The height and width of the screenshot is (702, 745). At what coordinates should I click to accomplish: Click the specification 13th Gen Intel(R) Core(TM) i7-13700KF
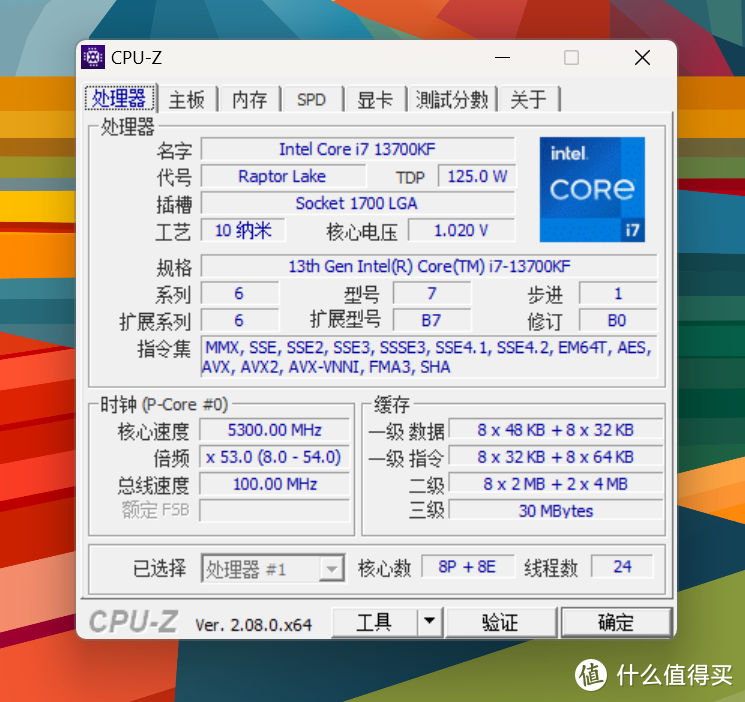point(429,266)
